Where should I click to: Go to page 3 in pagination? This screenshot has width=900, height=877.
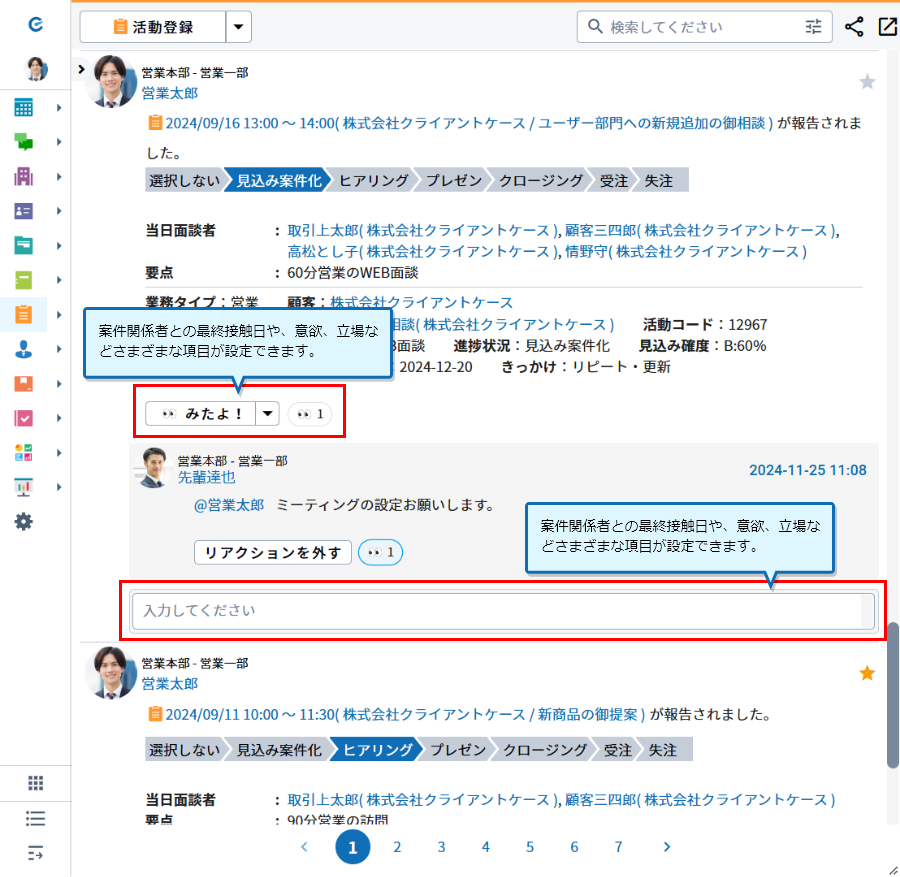point(441,847)
